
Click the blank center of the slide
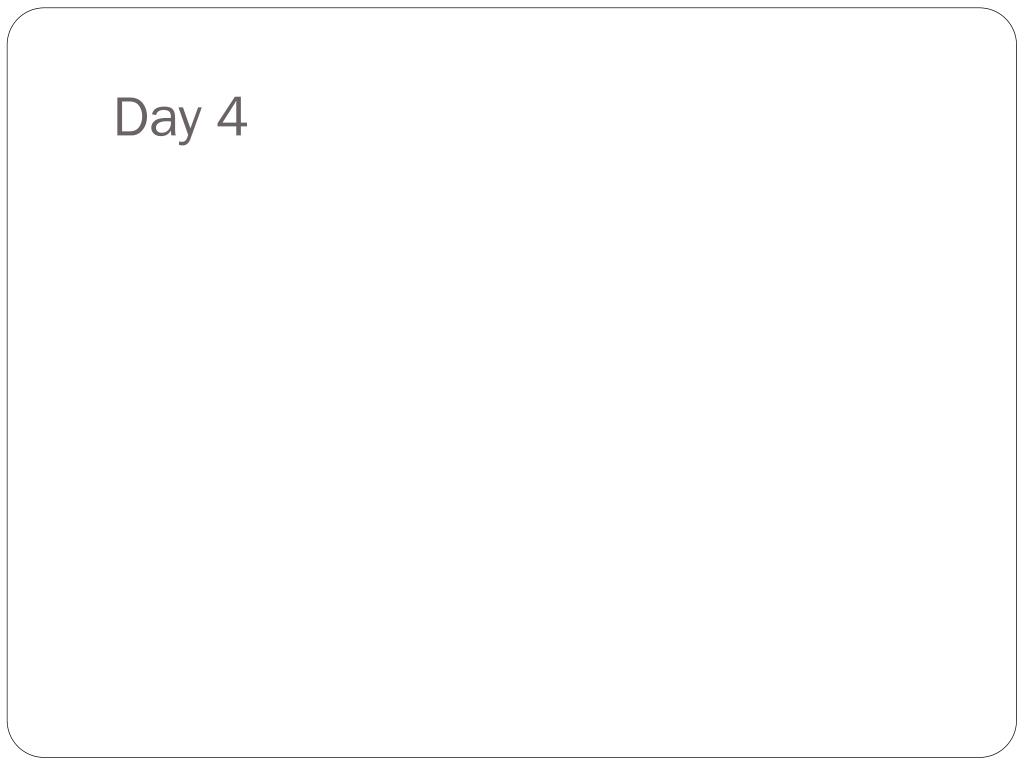point(512,384)
